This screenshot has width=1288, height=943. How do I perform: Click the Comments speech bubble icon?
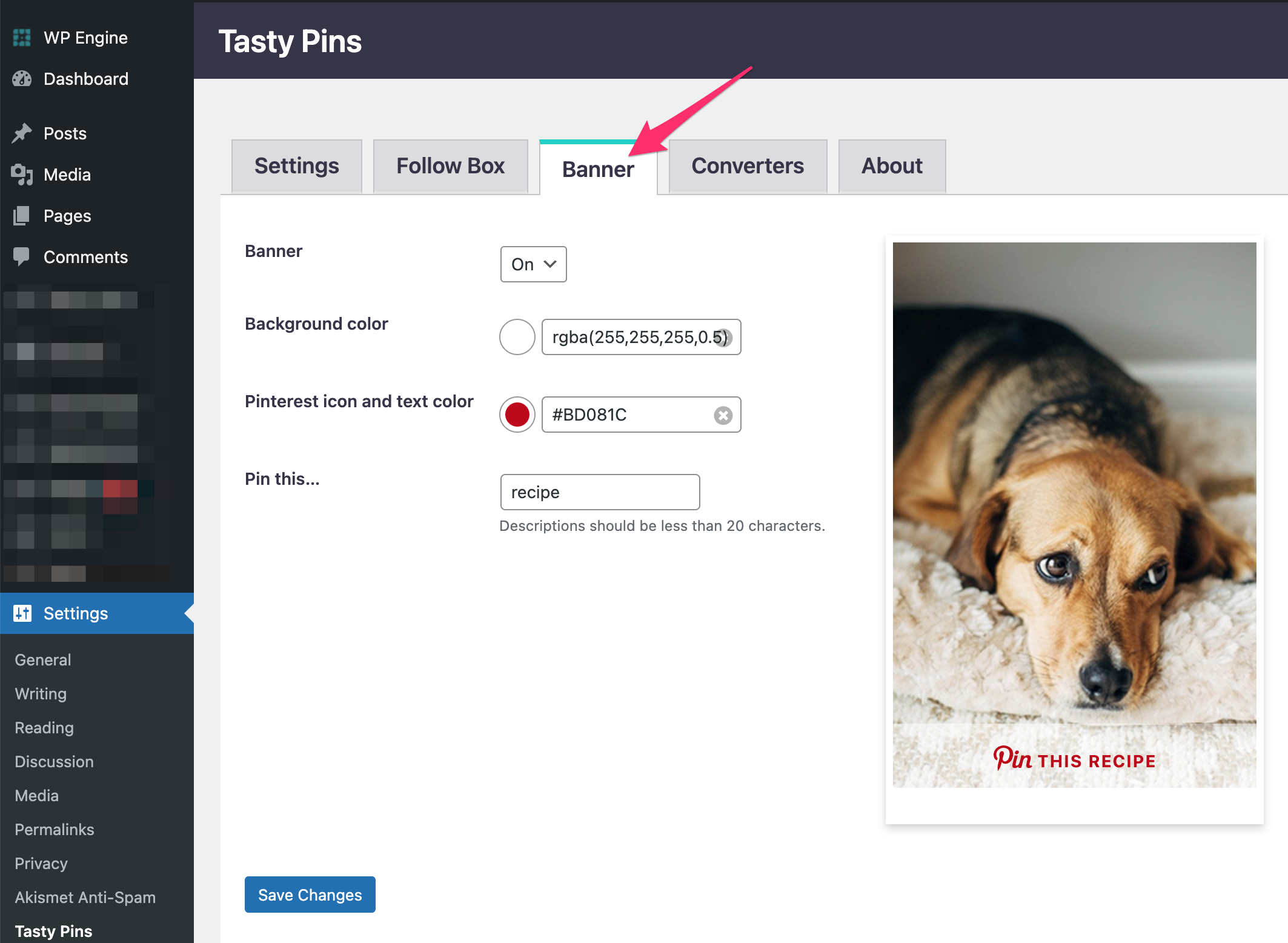tap(22, 257)
